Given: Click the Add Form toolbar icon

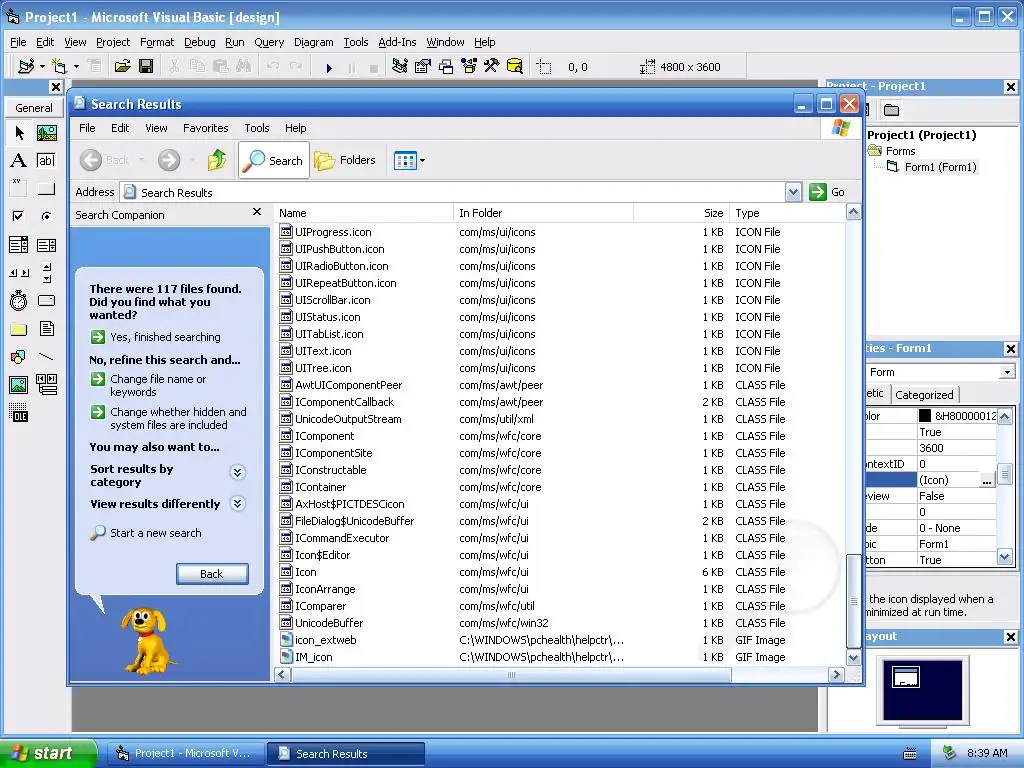Looking at the screenshot, I should pos(59,66).
